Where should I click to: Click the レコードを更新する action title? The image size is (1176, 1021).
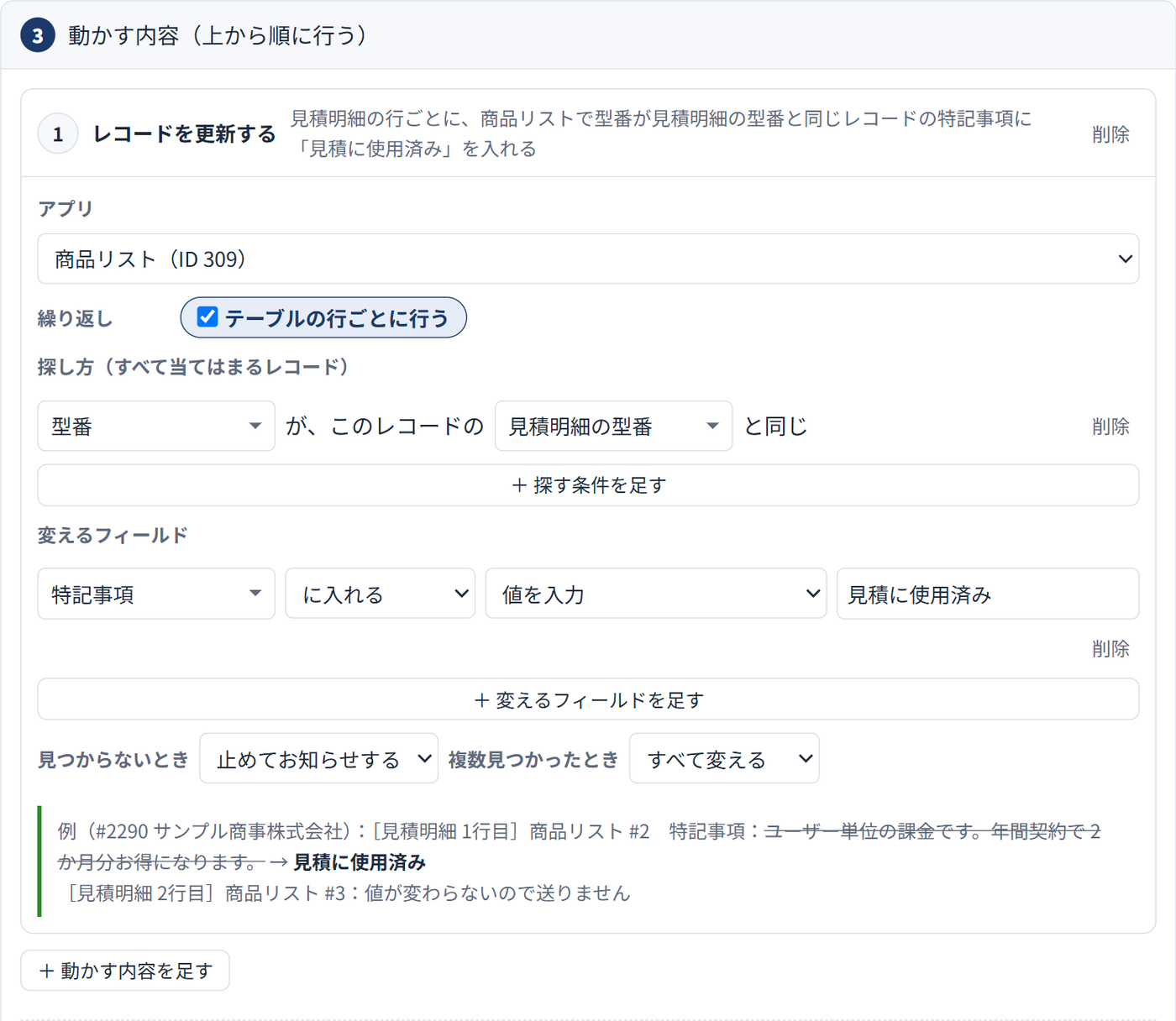[184, 134]
